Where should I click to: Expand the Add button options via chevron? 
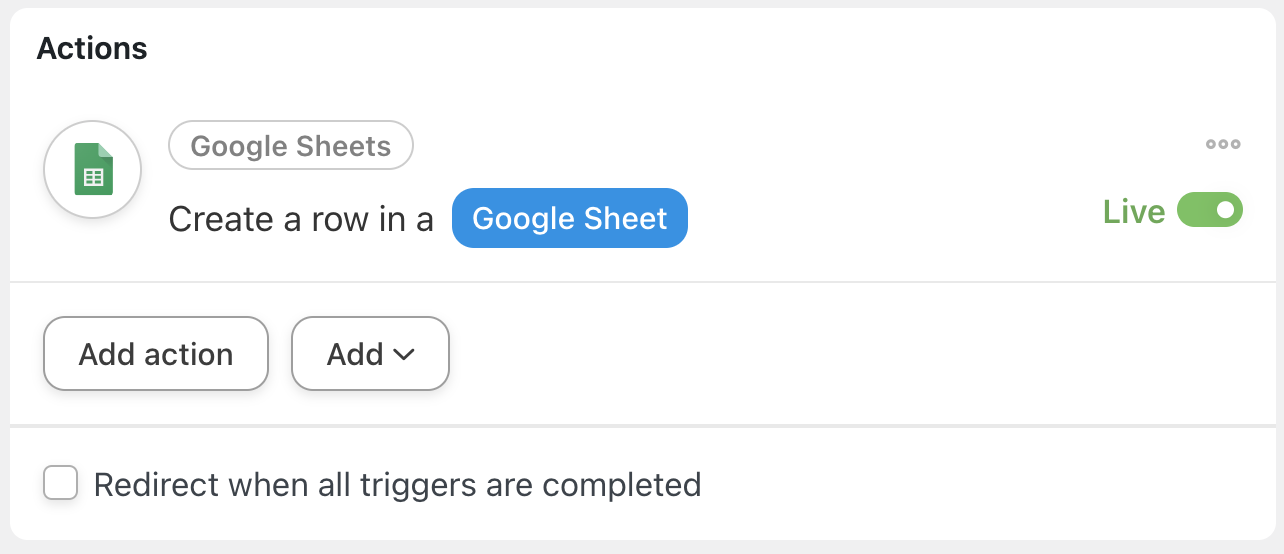click(x=405, y=354)
